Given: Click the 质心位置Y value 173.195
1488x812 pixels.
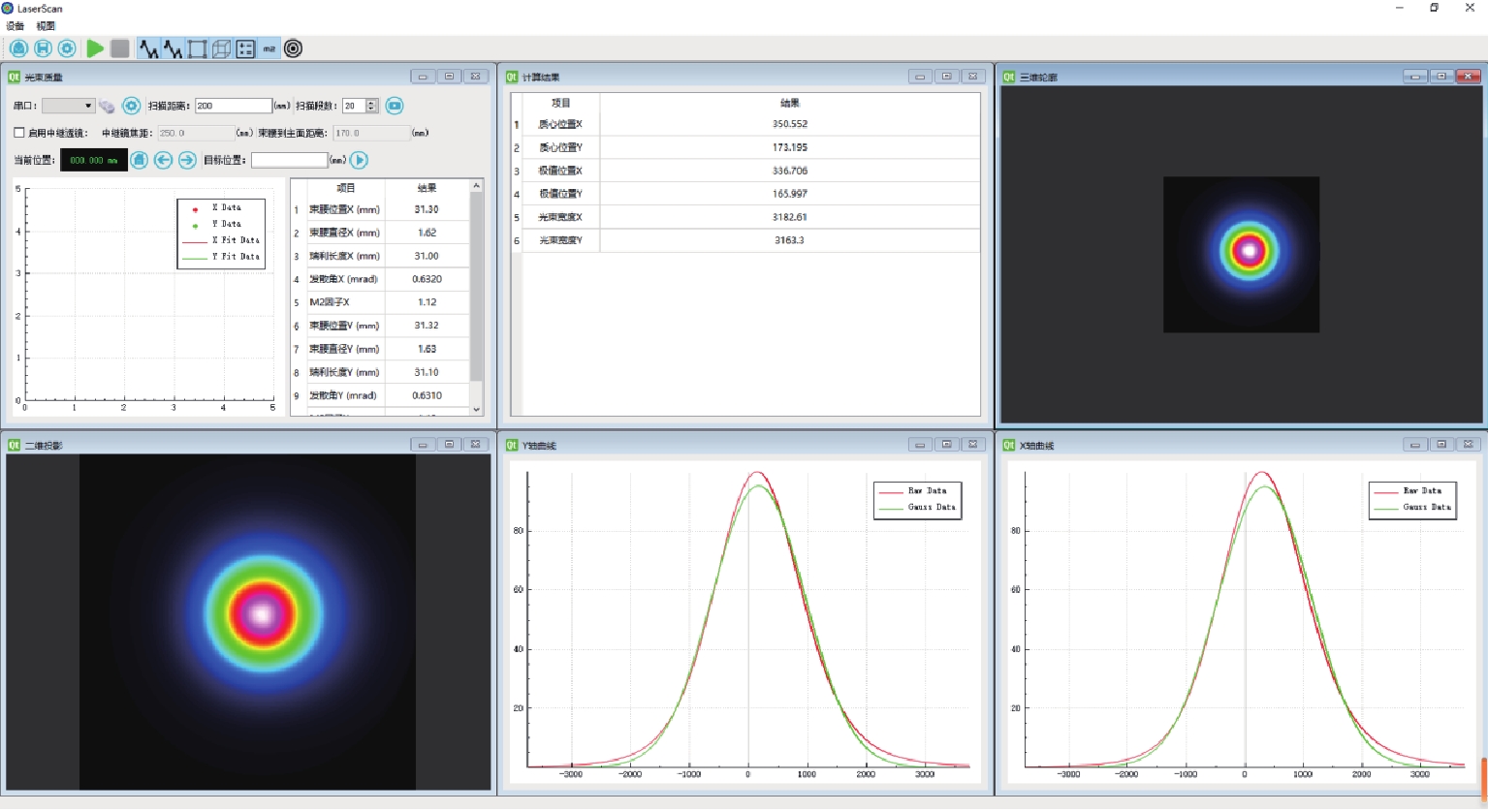Looking at the screenshot, I should tap(790, 147).
